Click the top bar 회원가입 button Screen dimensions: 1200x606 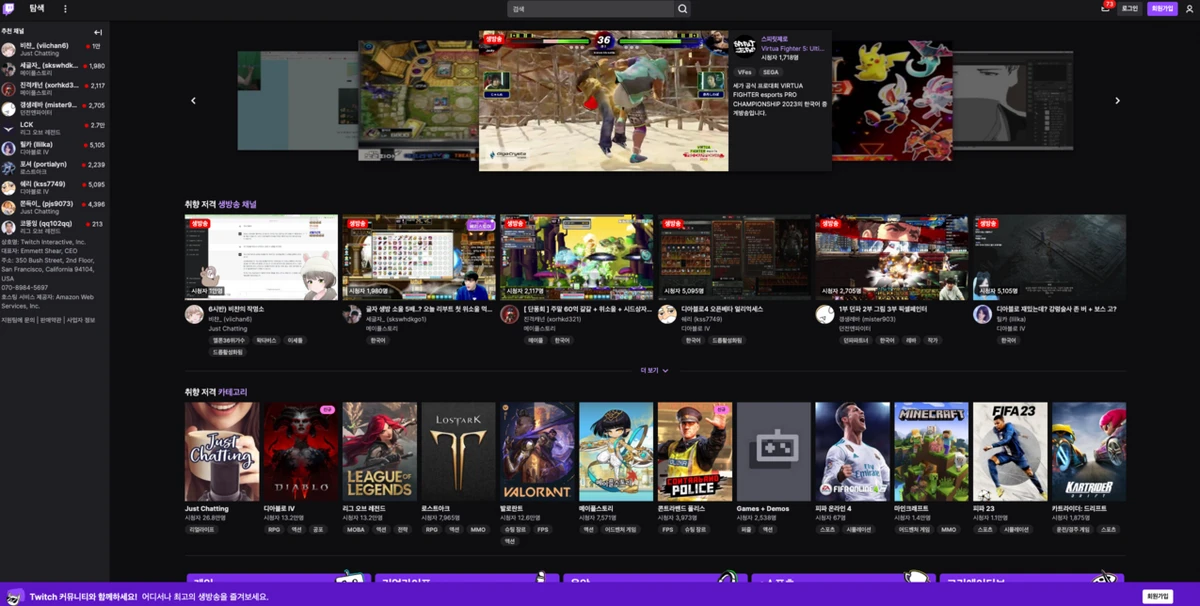click(x=1162, y=8)
